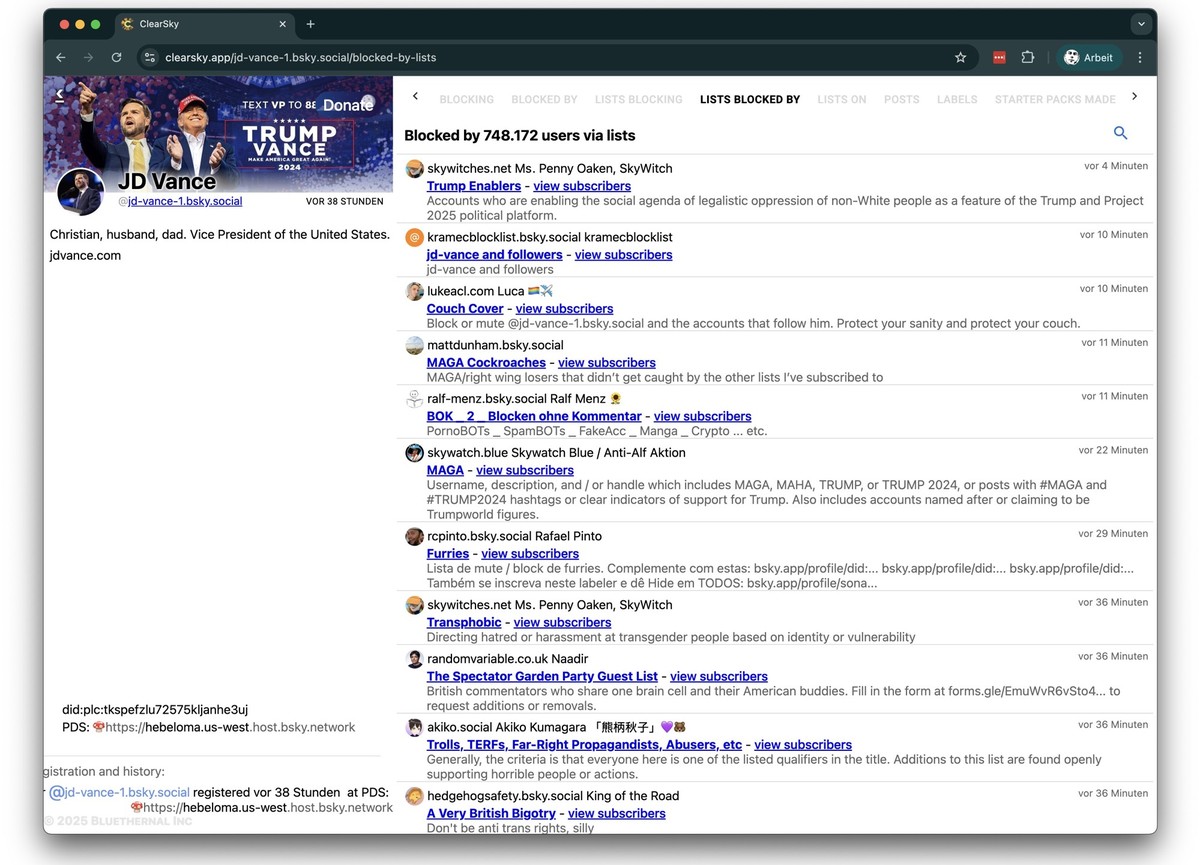View subscribers of Couch Cover
The image size is (1200, 865).
564,309
